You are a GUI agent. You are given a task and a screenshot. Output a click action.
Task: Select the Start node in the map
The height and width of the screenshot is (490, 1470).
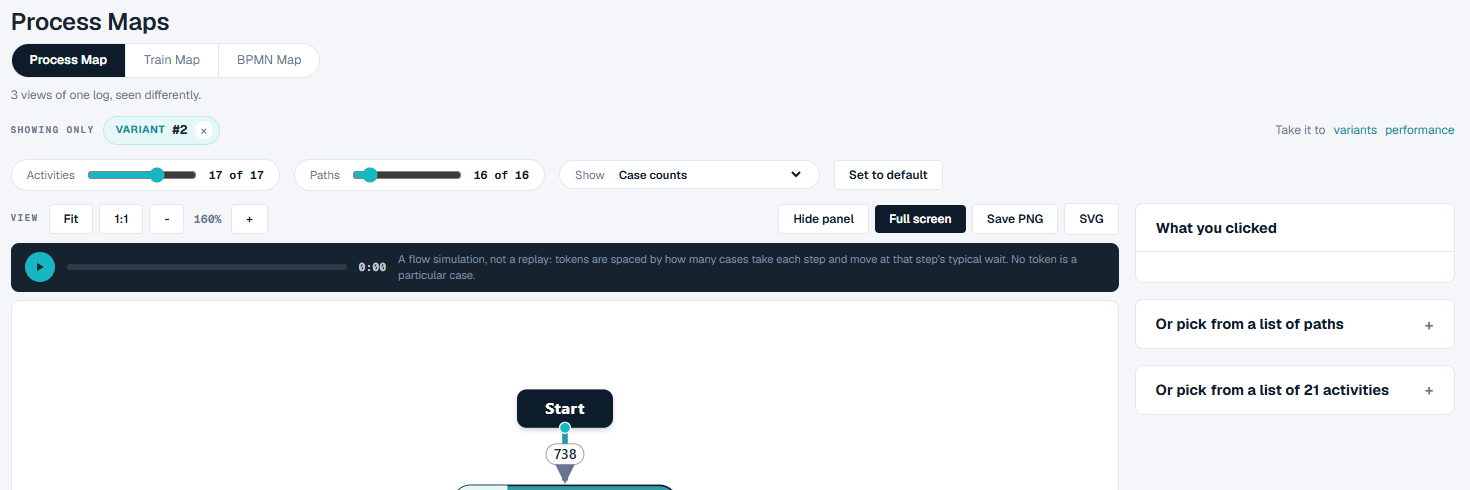565,408
